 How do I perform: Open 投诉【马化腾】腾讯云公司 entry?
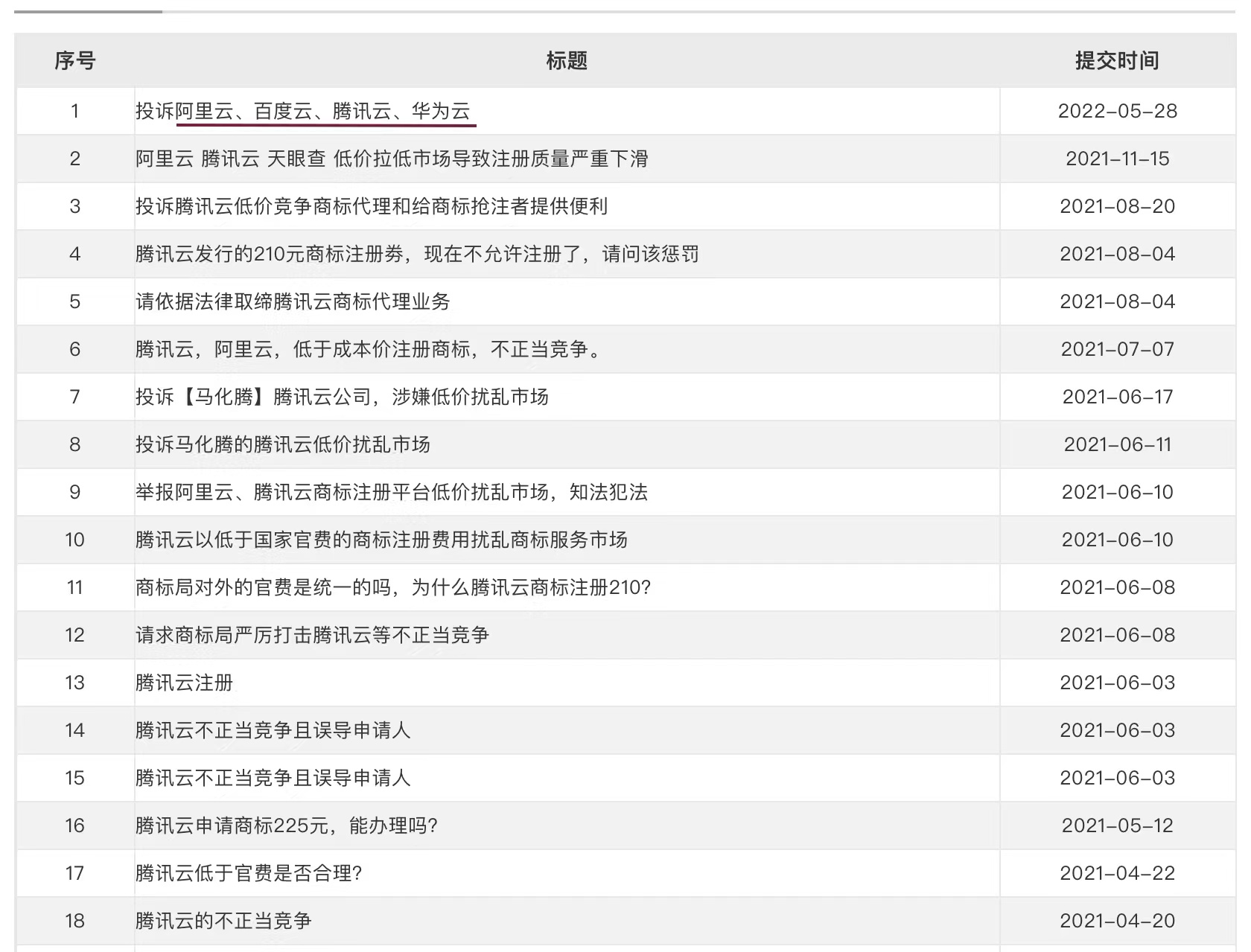342,397
